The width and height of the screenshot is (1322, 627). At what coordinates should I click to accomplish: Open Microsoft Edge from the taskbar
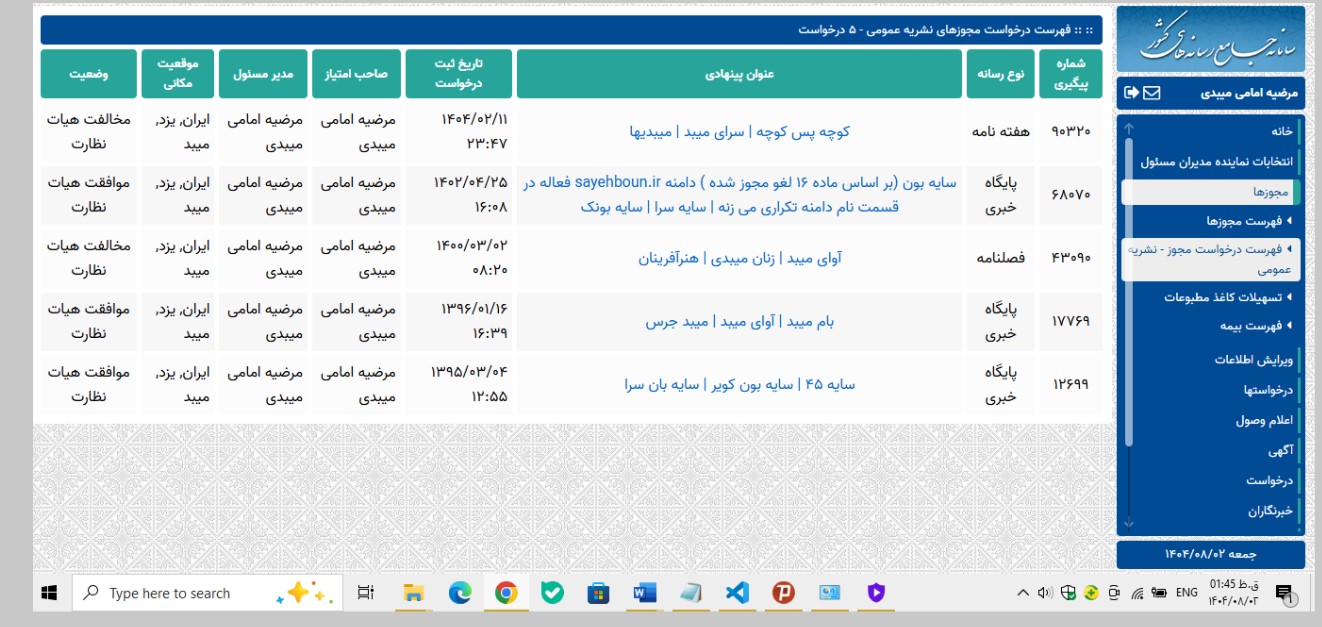pyautogui.click(x=460, y=593)
